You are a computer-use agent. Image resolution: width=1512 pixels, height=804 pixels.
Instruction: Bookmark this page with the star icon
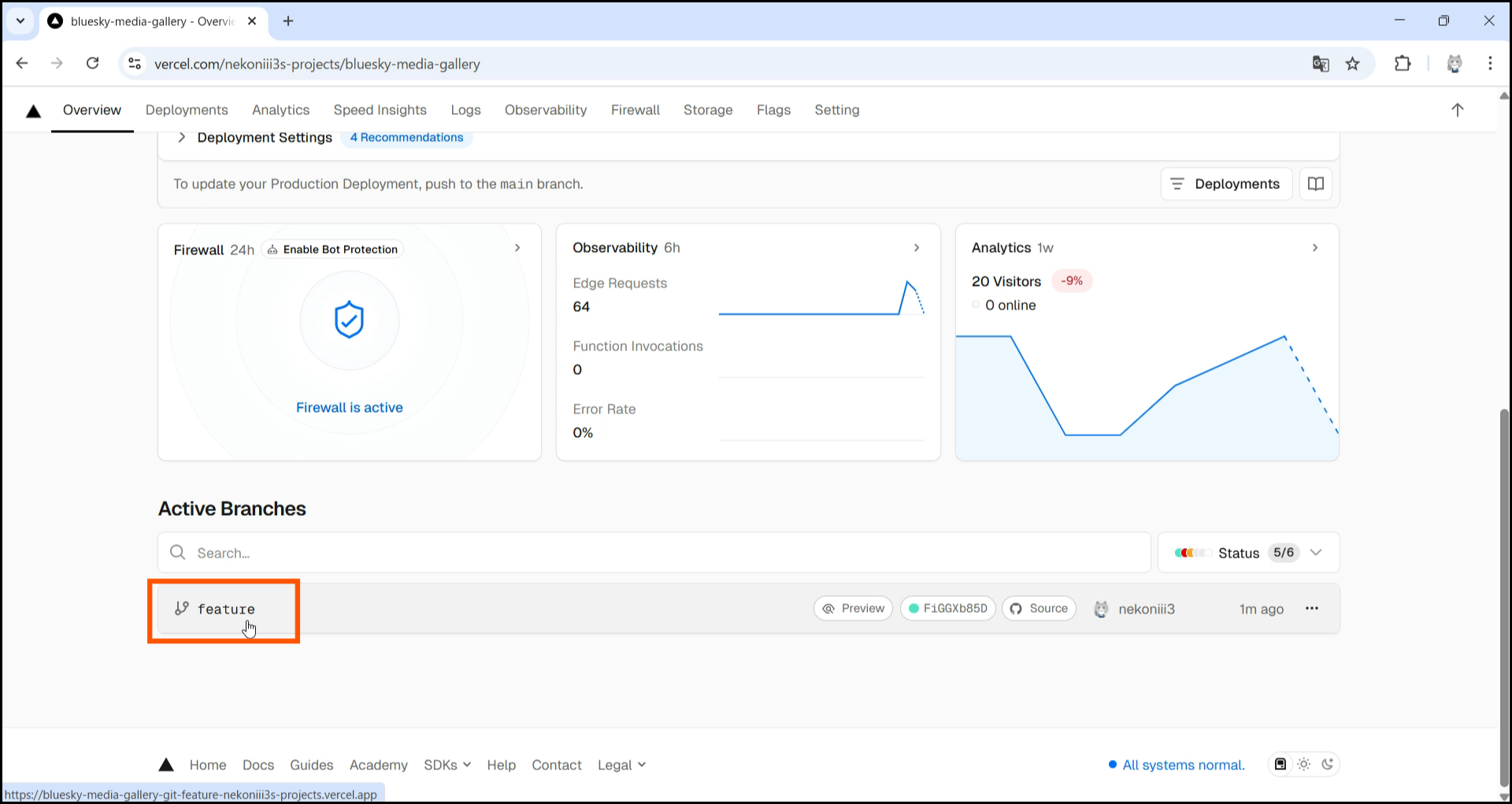1353,64
